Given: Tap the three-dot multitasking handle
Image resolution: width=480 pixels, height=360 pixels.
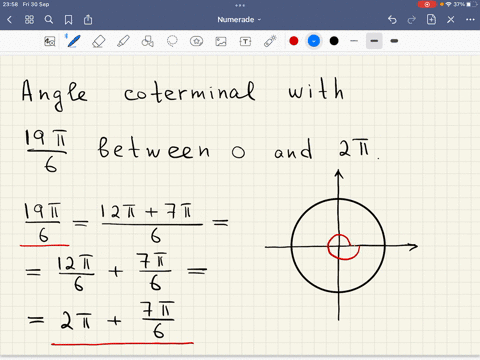Looking at the screenshot, I should (240, 5).
